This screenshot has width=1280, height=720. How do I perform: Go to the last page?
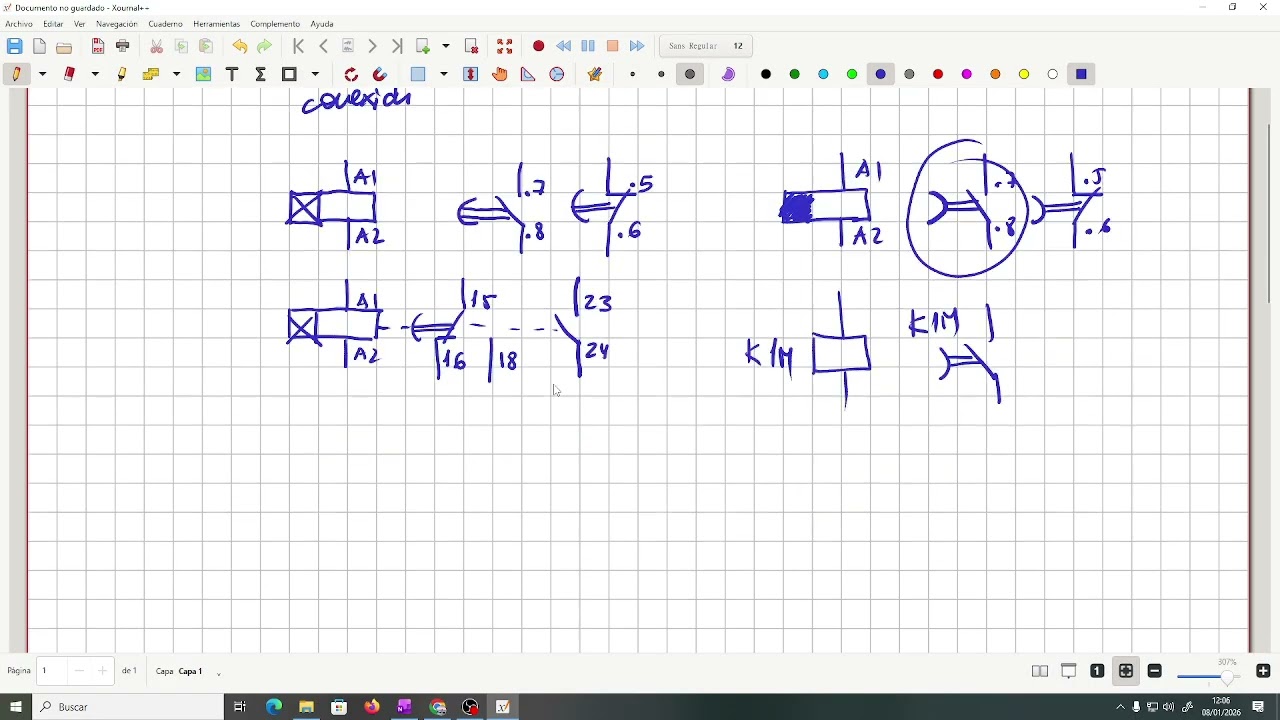click(397, 47)
